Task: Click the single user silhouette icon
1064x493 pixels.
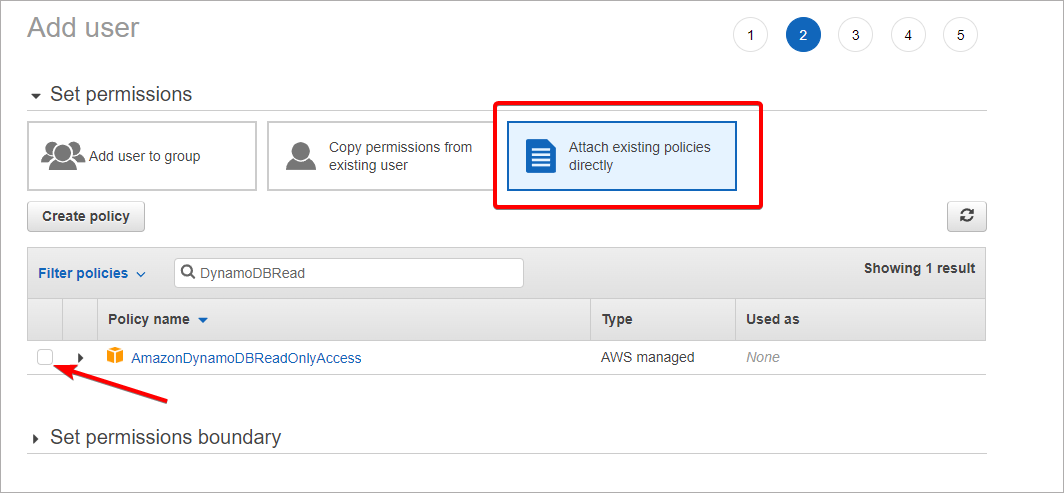Action: tap(301, 156)
